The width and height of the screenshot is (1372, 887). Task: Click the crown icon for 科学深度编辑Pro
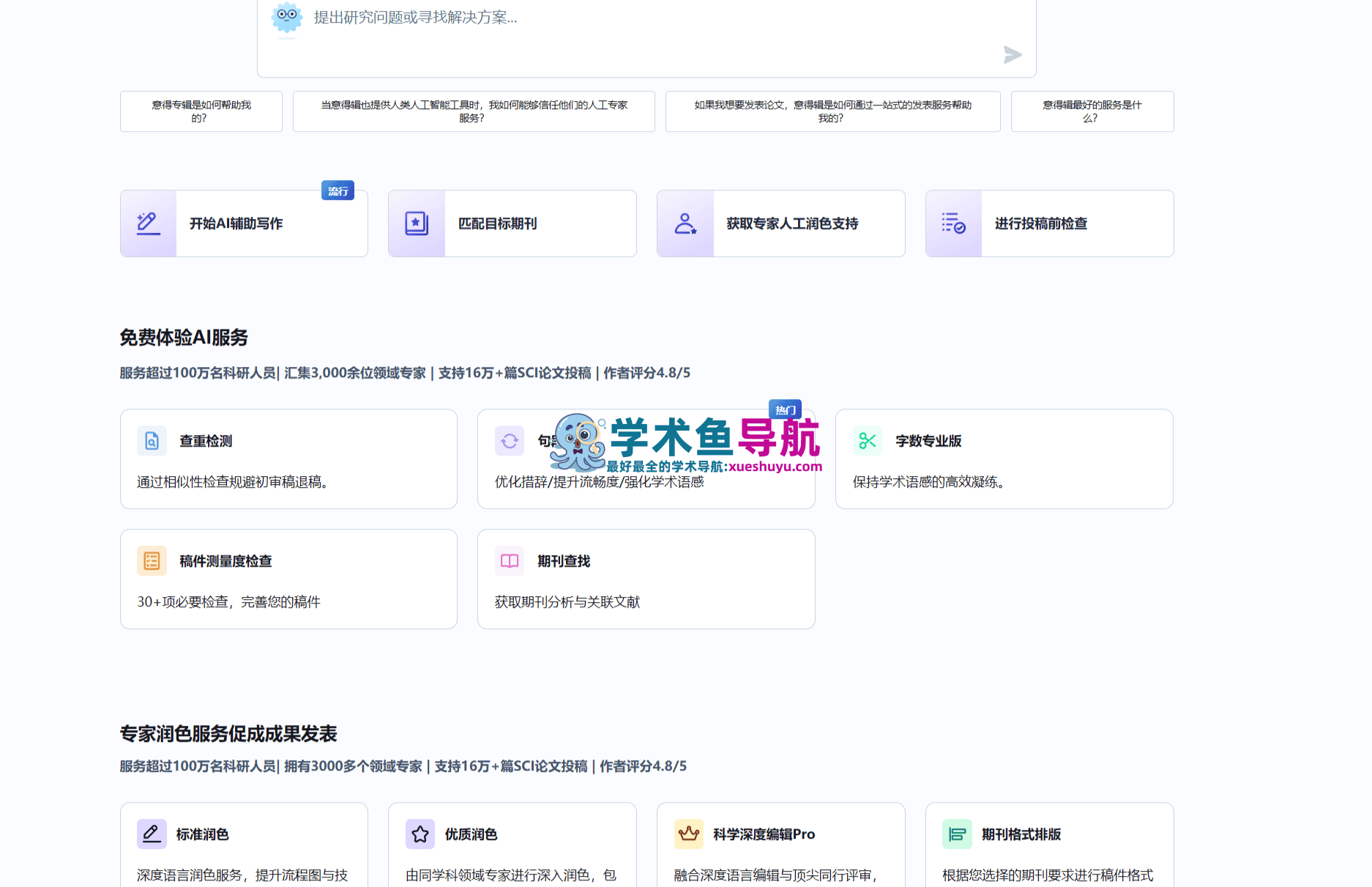[689, 834]
